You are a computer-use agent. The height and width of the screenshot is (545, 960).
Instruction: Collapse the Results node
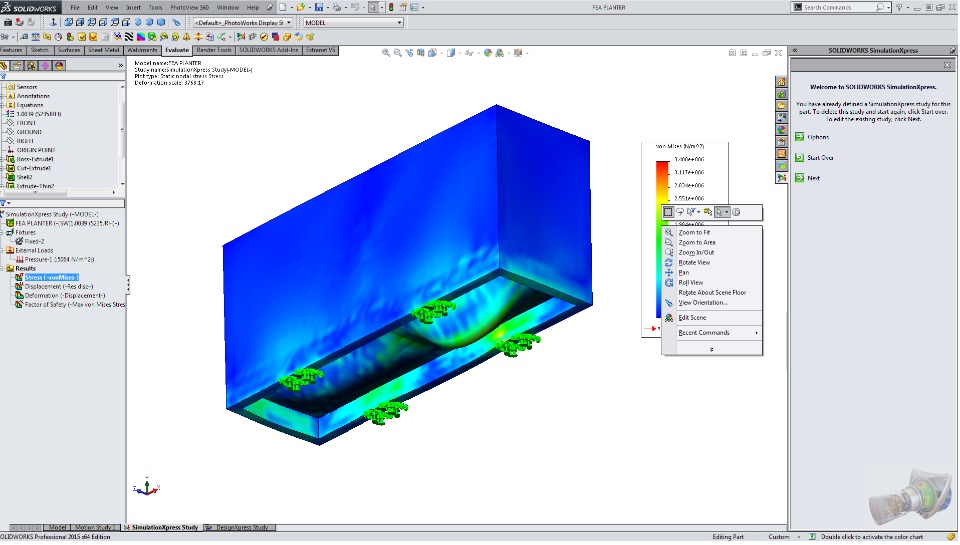(x=2, y=268)
